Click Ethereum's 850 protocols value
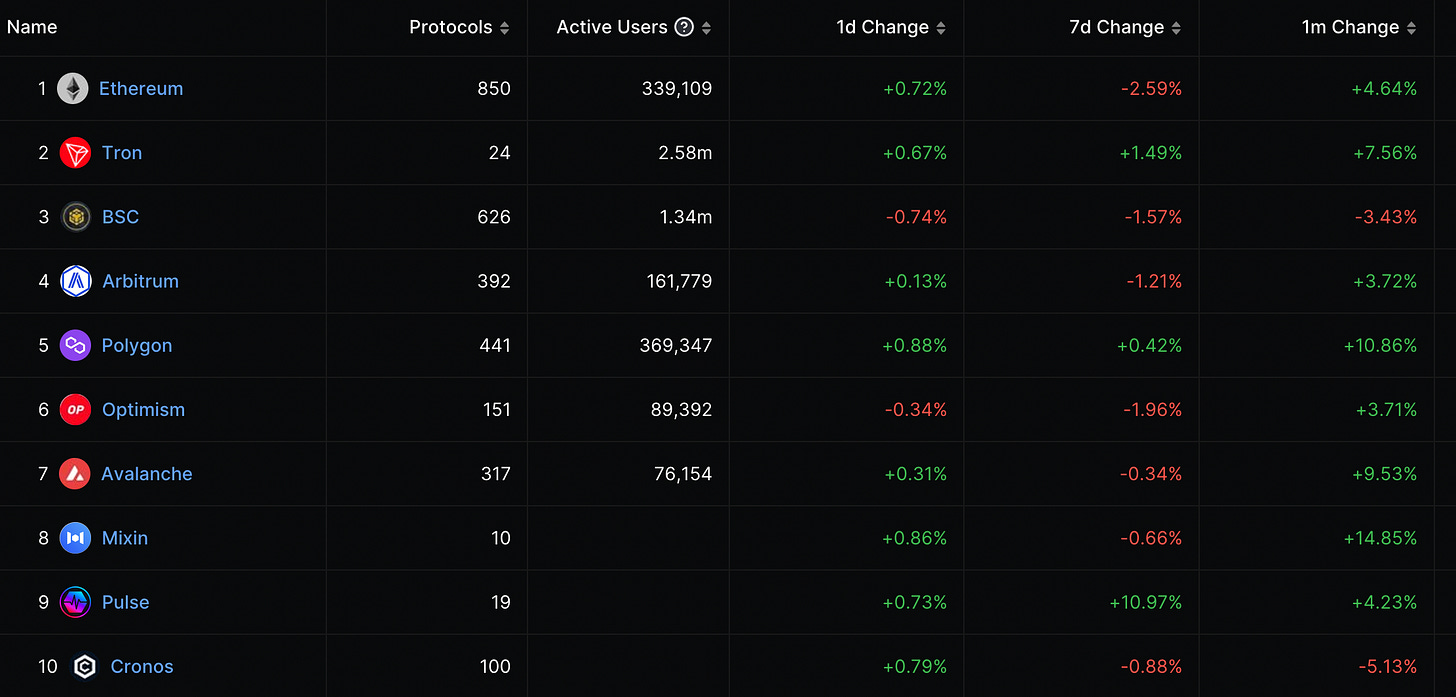The height and width of the screenshot is (697, 1456). [x=494, y=89]
